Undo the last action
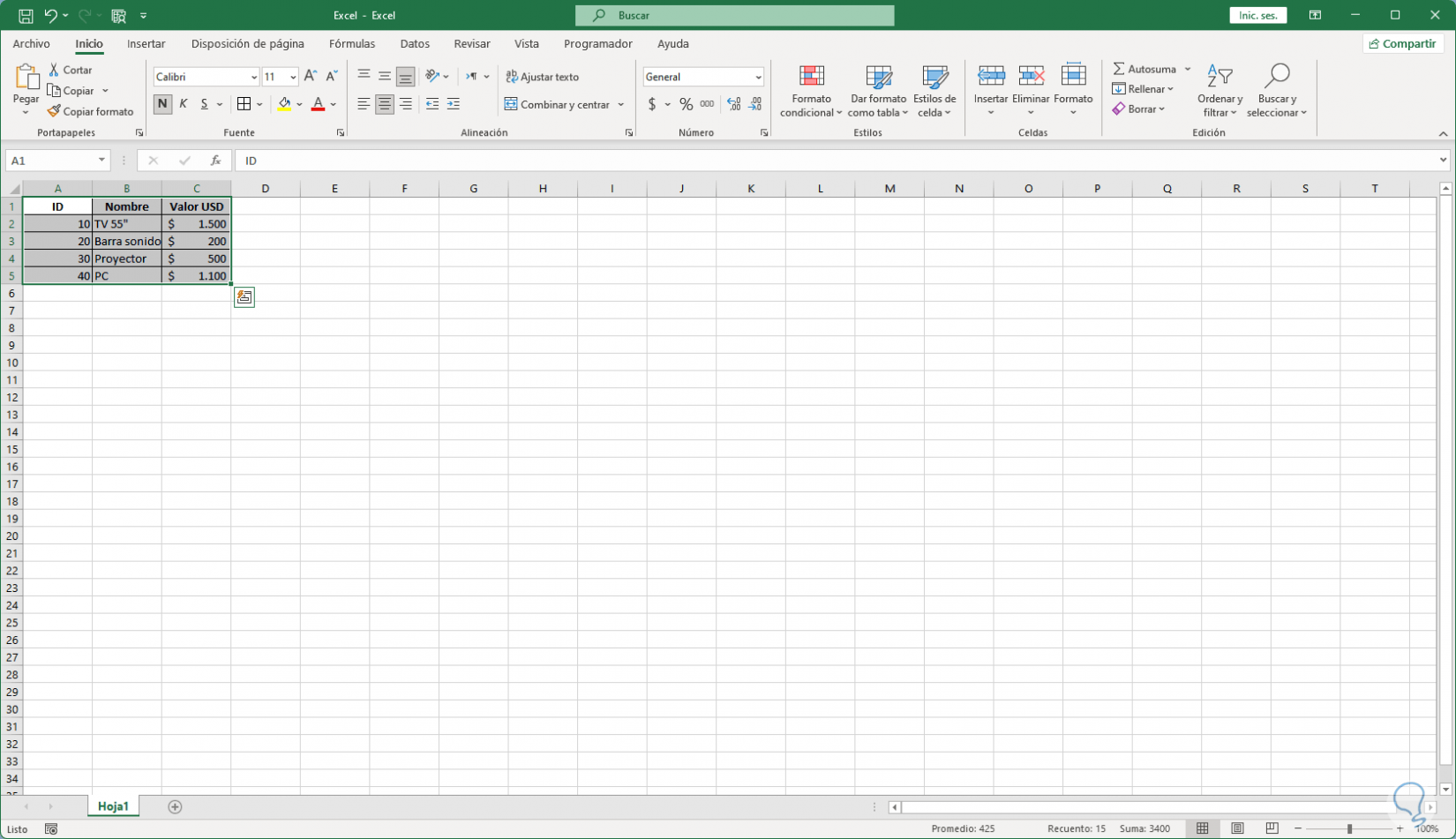 click(50, 16)
